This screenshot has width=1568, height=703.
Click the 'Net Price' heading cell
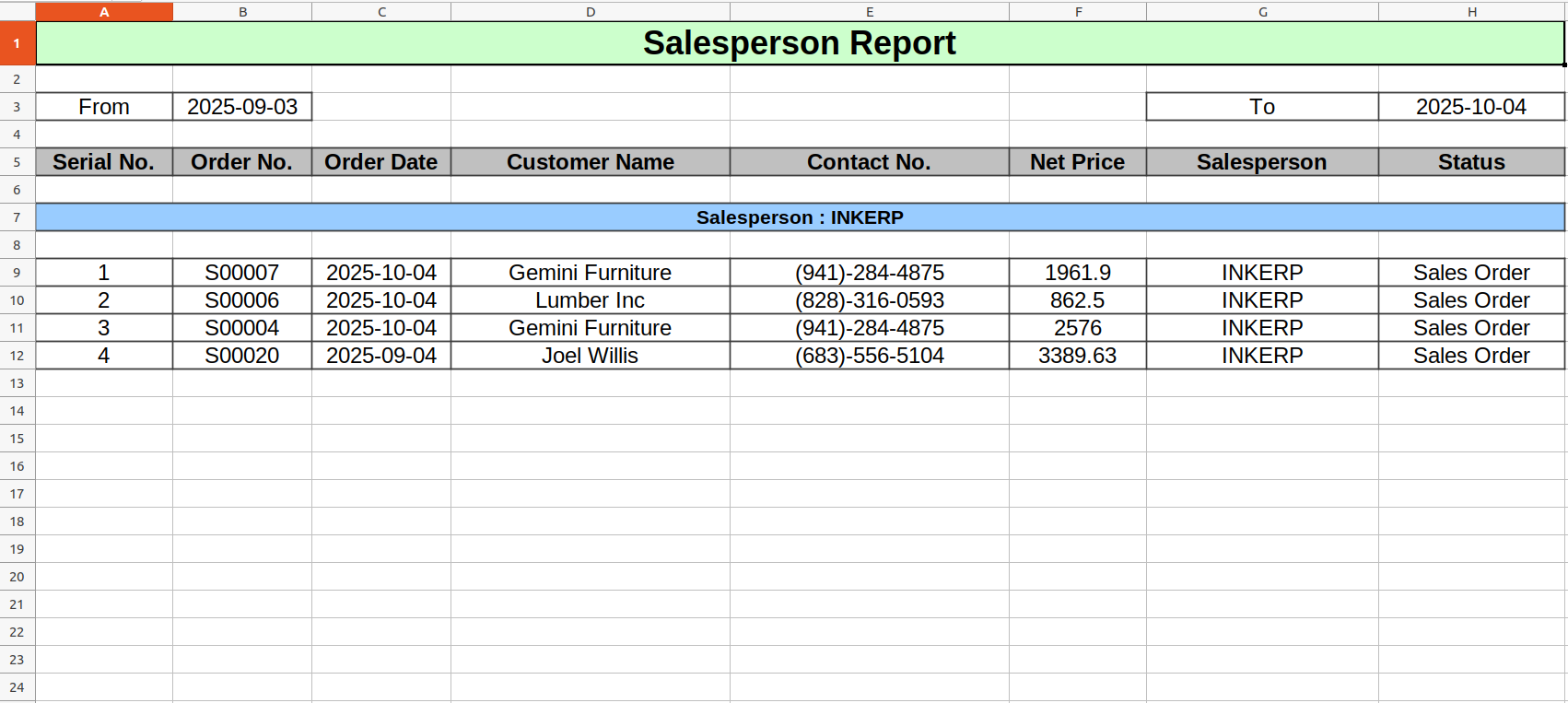[x=1078, y=162]
